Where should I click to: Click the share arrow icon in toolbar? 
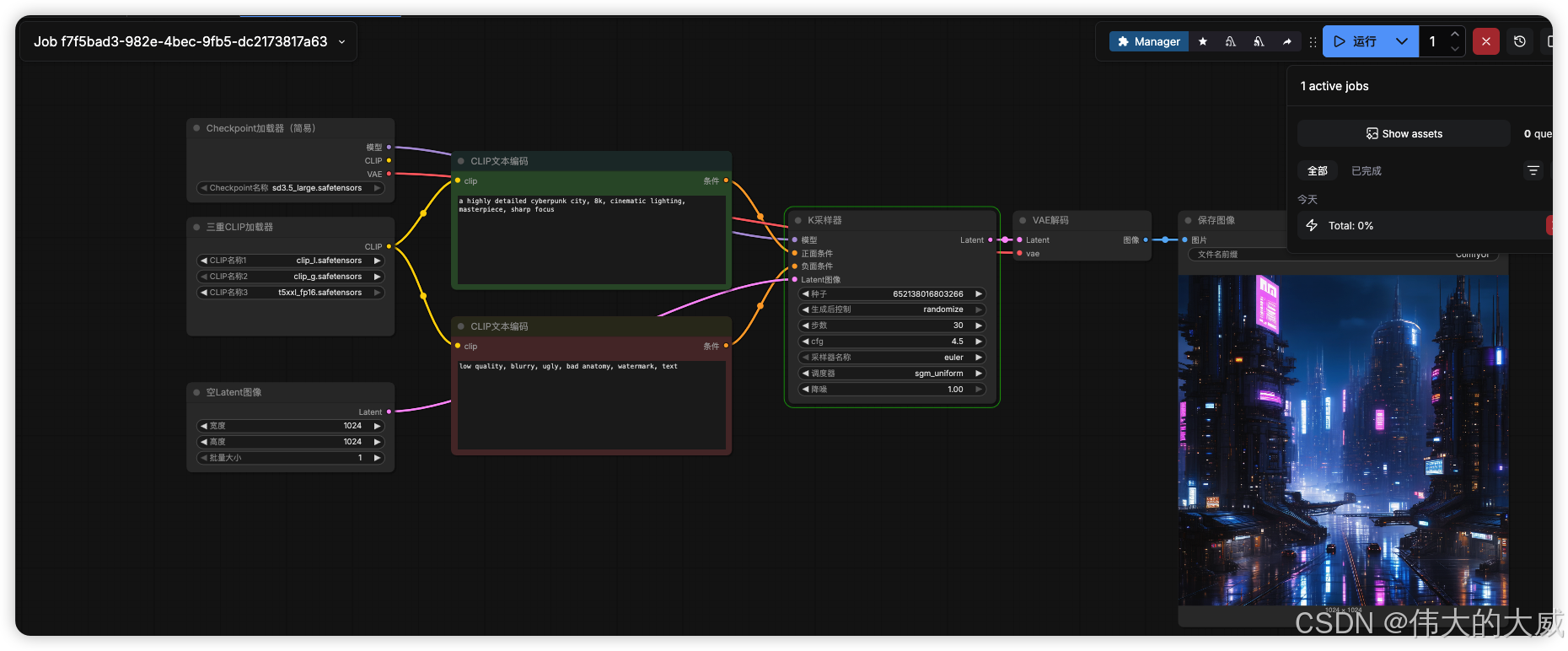point(1286,41)
